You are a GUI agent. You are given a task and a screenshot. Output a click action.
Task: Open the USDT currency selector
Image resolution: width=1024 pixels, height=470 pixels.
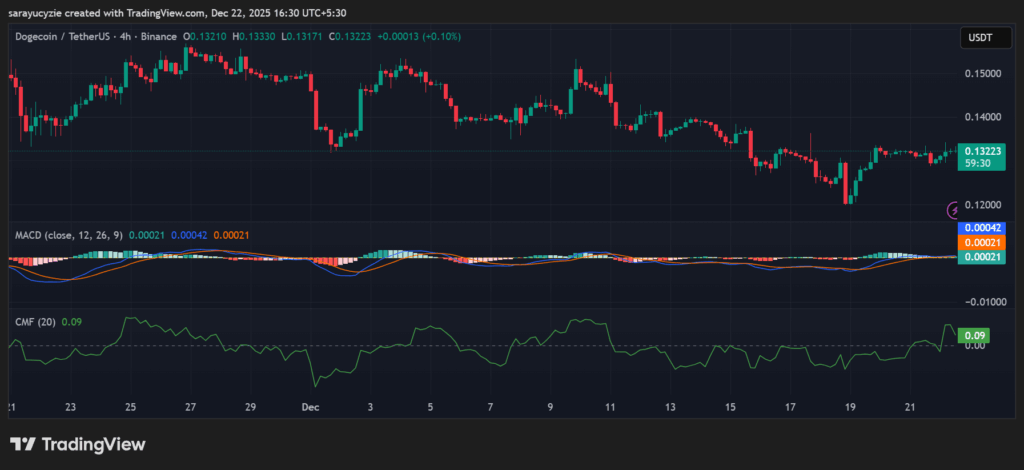979,38
